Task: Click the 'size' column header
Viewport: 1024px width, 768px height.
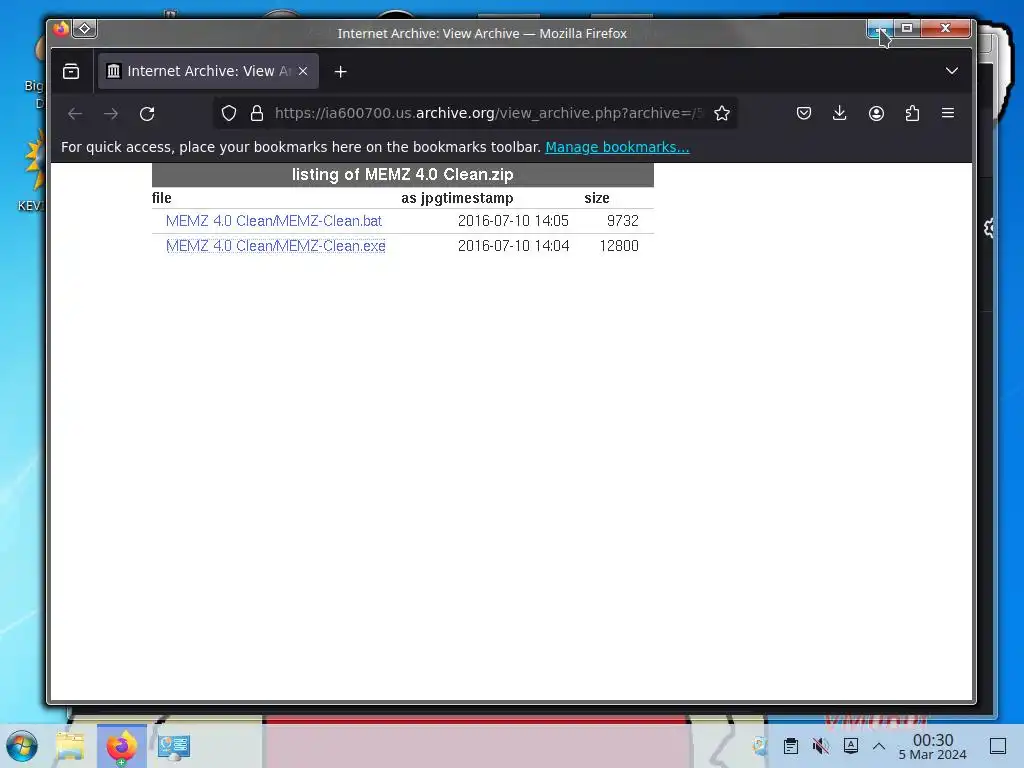Action: tap(597, 198)
